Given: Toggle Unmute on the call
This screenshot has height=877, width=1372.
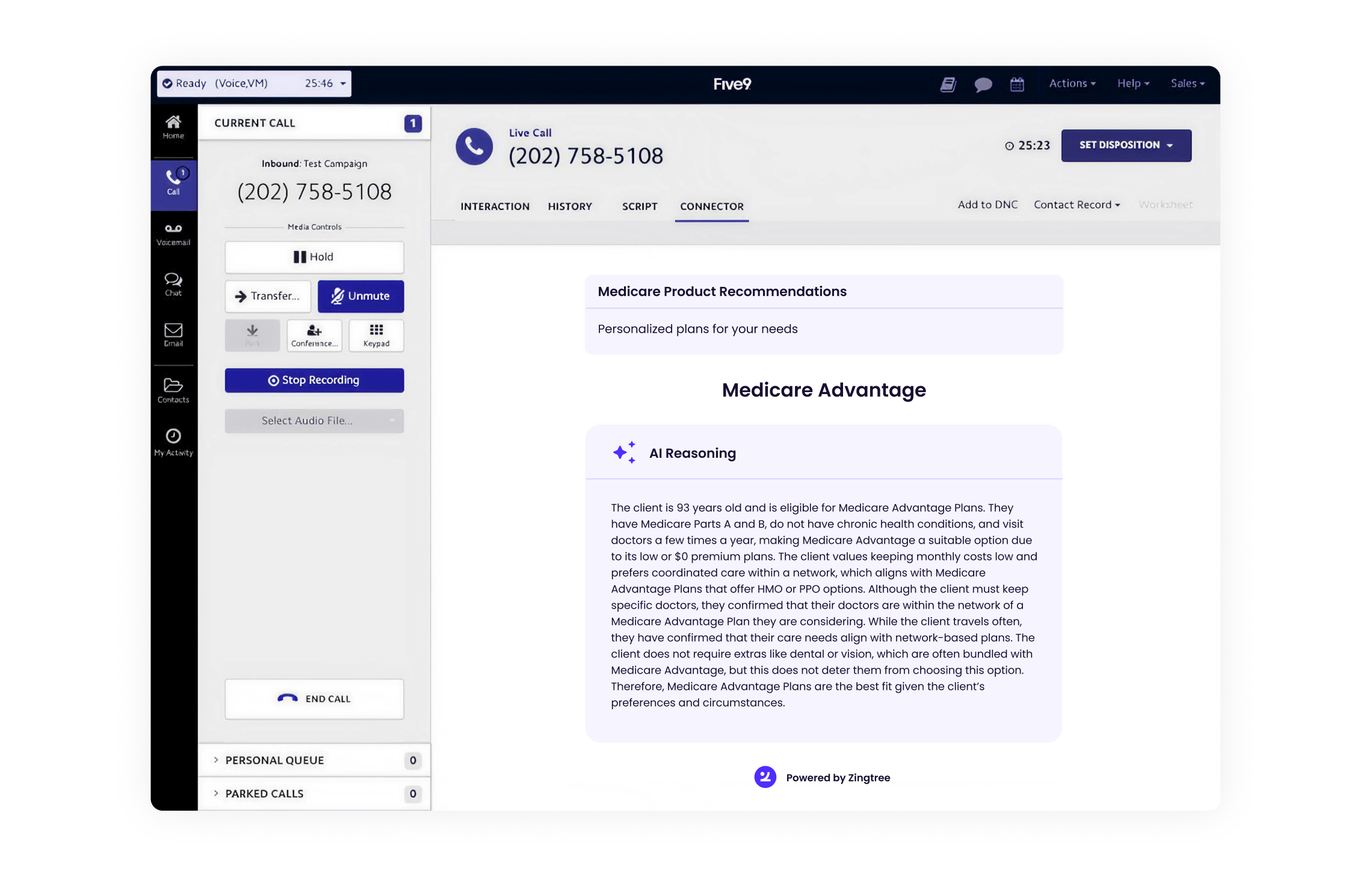Looking at the screenshot, I should [360, 296].
